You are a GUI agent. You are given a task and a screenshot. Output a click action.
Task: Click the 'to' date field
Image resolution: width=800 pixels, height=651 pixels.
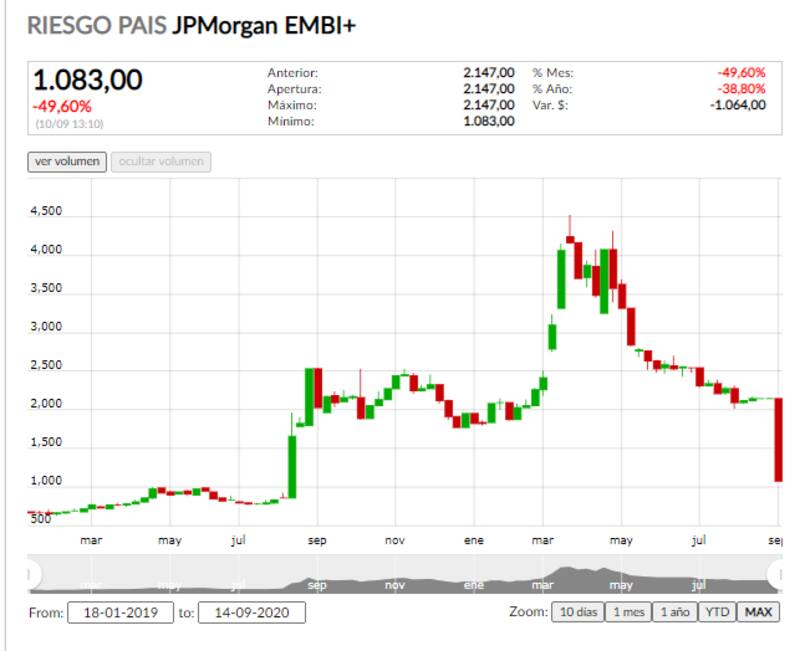(251, 613)
